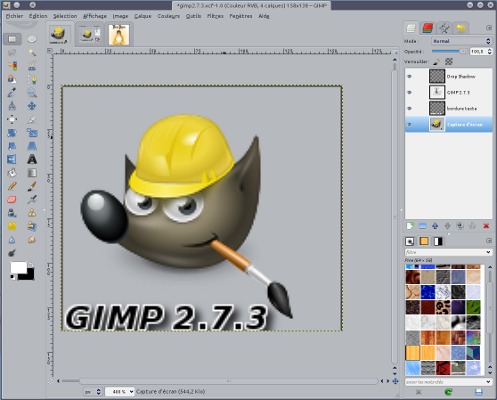Screen dimensions: 497x400
Task: Open the Fichier menu
Action: click(x=14, y=16)
